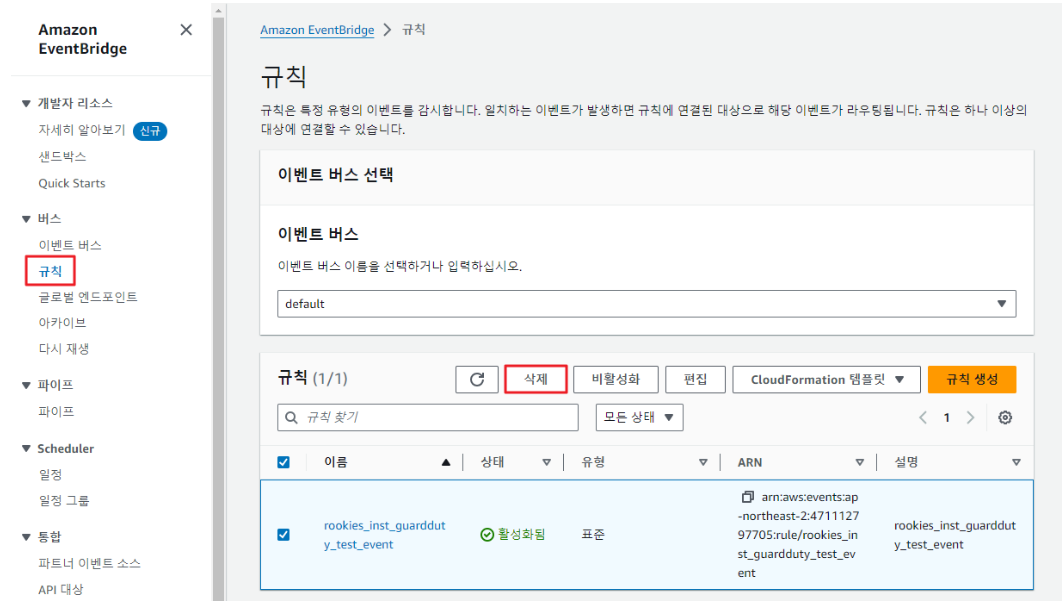
Task: Sort by 설명 column arrow
Action: (1016, 462)
